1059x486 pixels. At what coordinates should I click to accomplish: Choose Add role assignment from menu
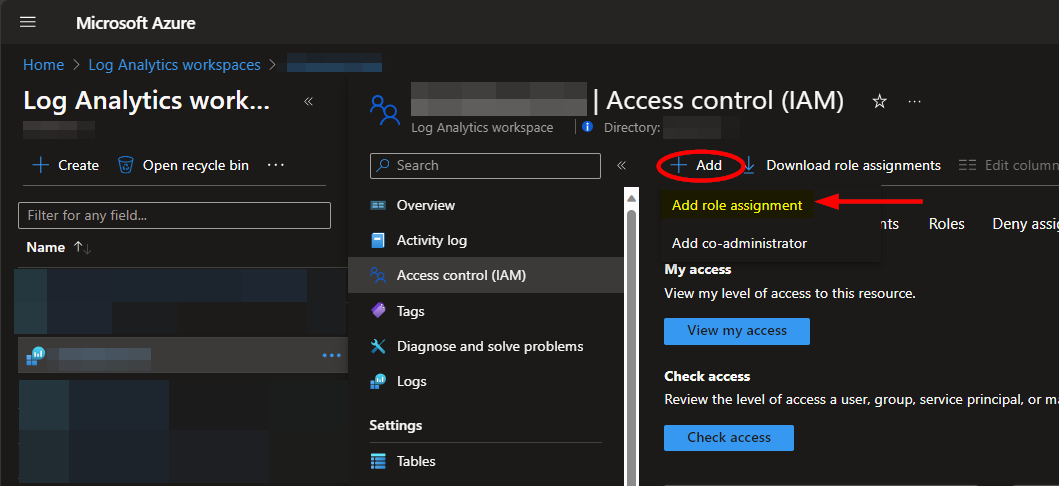(737, 205)
